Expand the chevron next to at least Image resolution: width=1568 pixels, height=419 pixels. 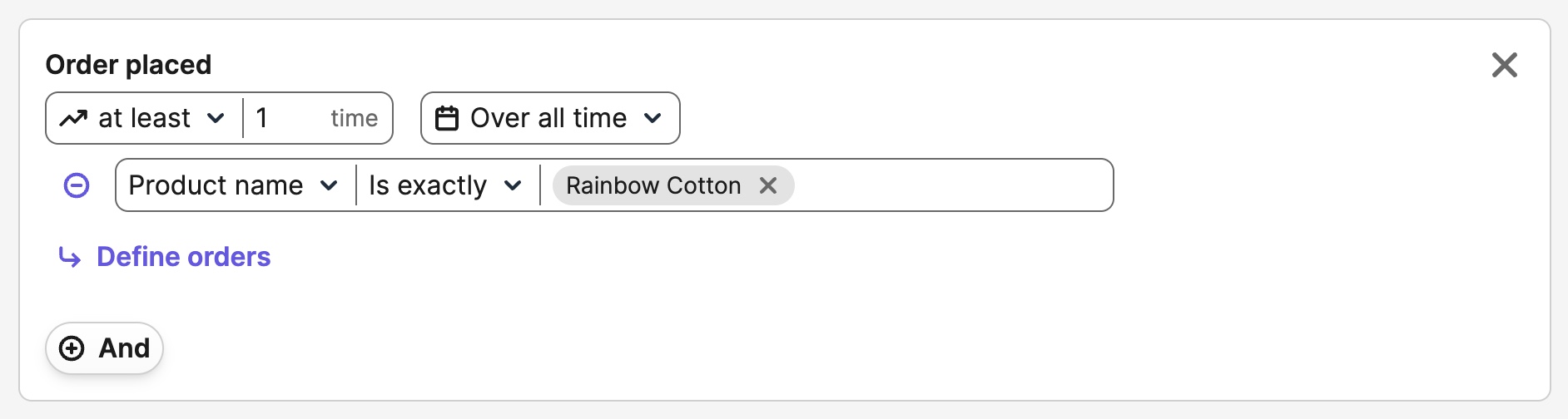click(x=216, y=118)
